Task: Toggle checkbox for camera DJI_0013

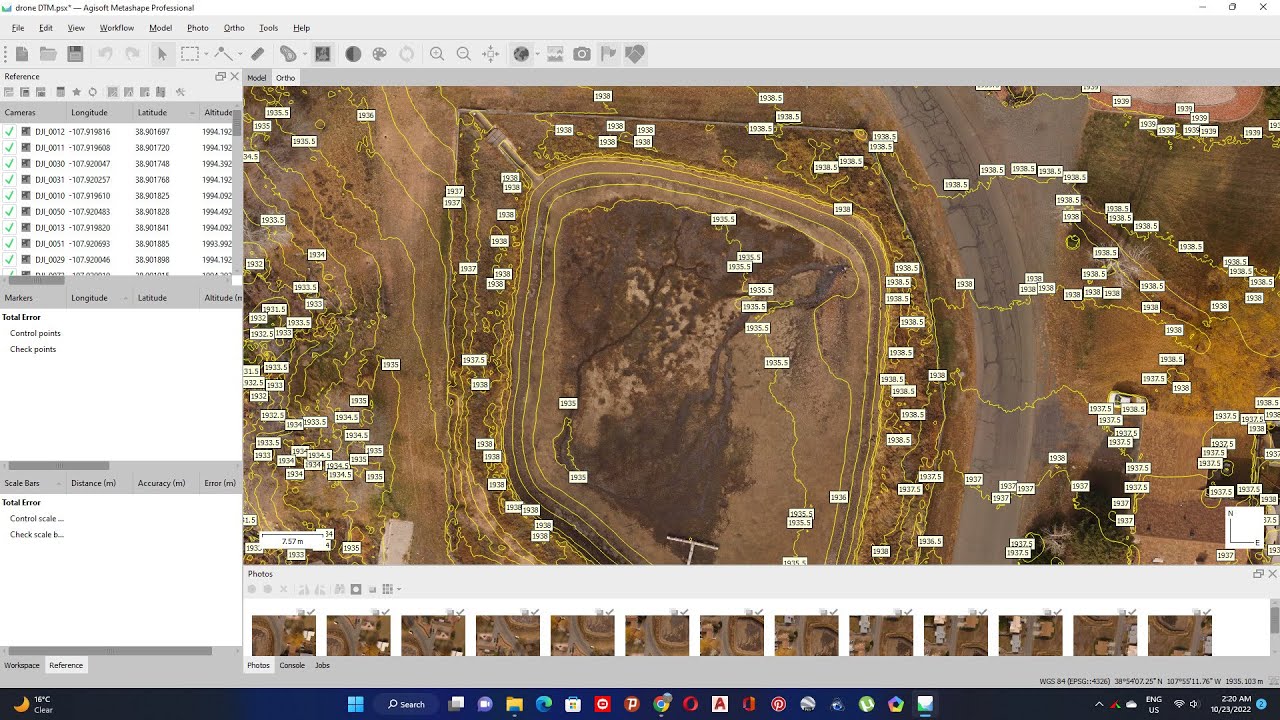Action: tap(9, 228)
